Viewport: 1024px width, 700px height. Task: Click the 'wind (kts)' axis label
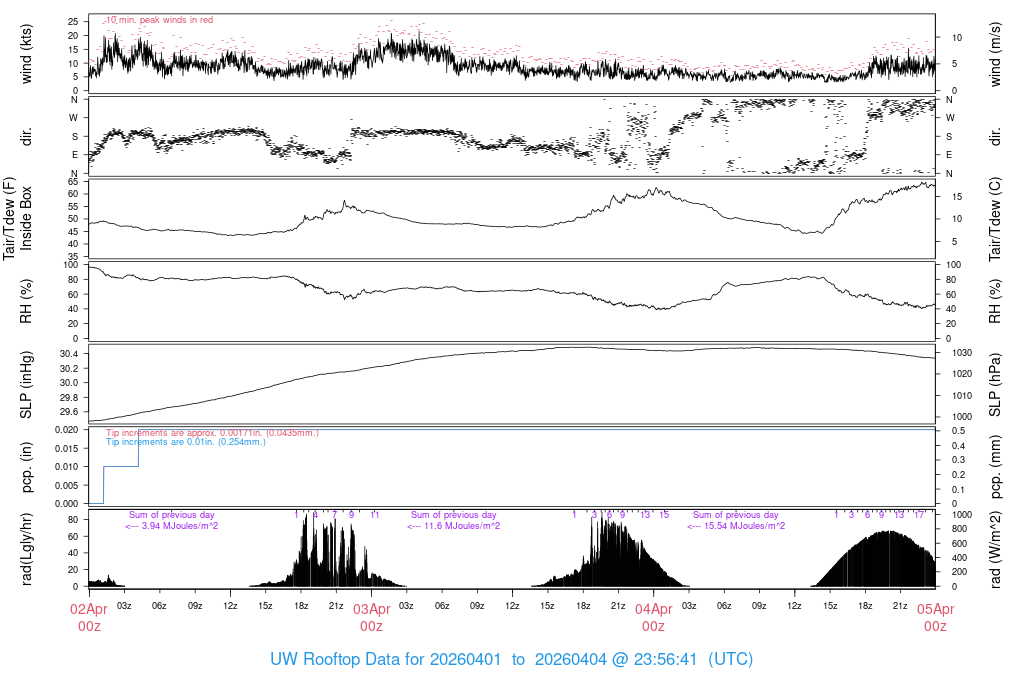click(x=27, y=53)
